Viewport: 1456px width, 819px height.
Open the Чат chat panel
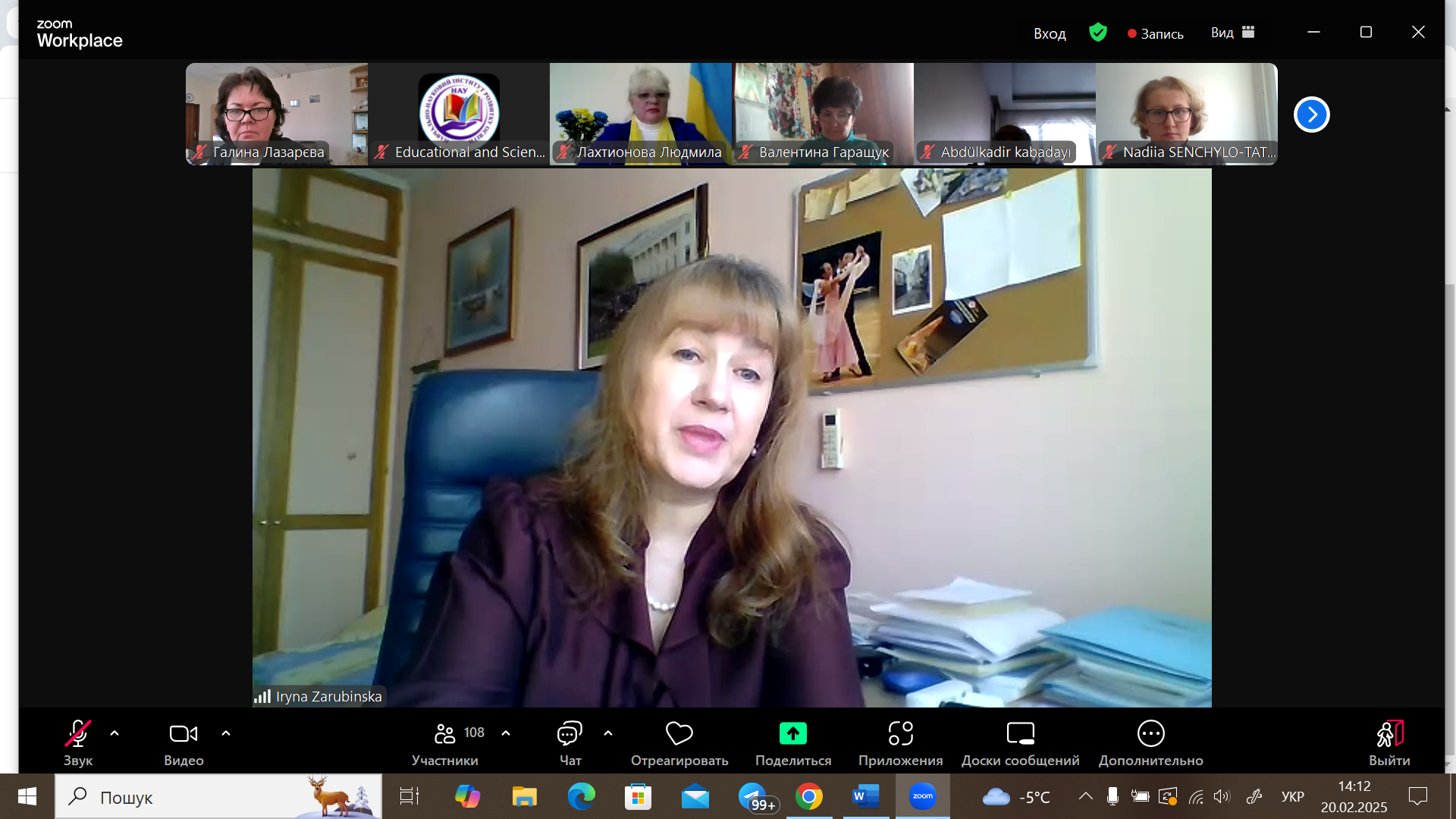(570, 734)
